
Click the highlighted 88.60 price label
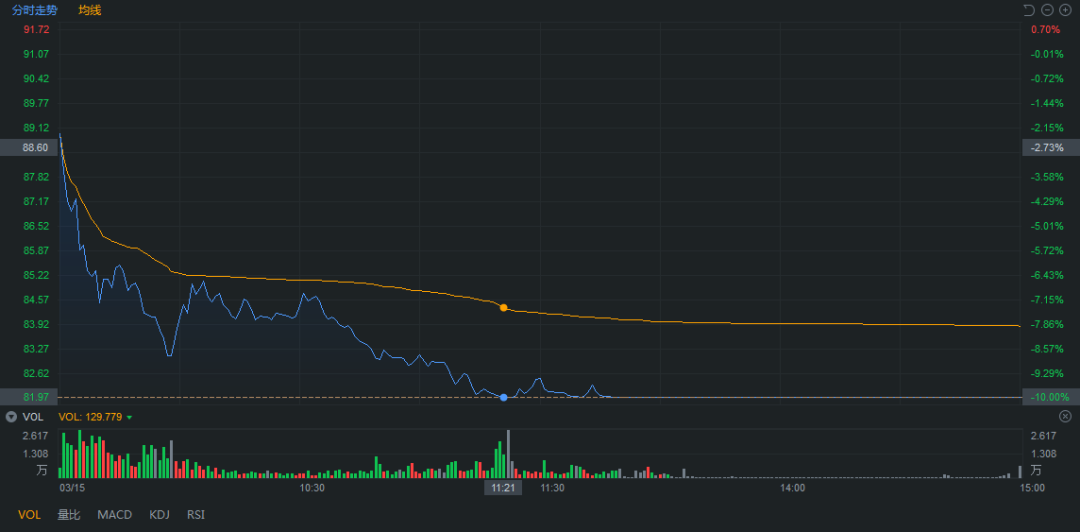pos(29,147)
